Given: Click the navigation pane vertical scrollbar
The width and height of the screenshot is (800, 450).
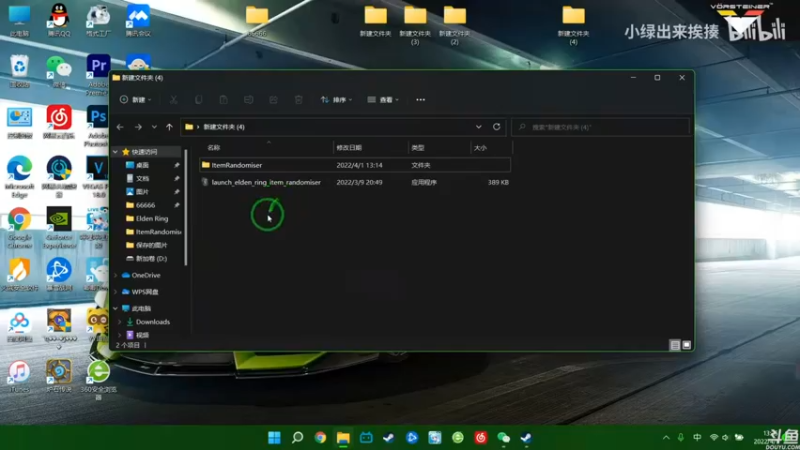Looking at the screenshot, I should 186,207.
